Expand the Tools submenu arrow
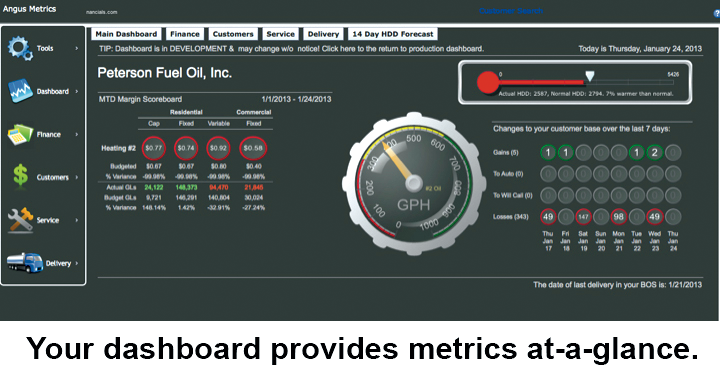This screenshot has width=720, height=380. pyautogui.click(x=77, y=48)
